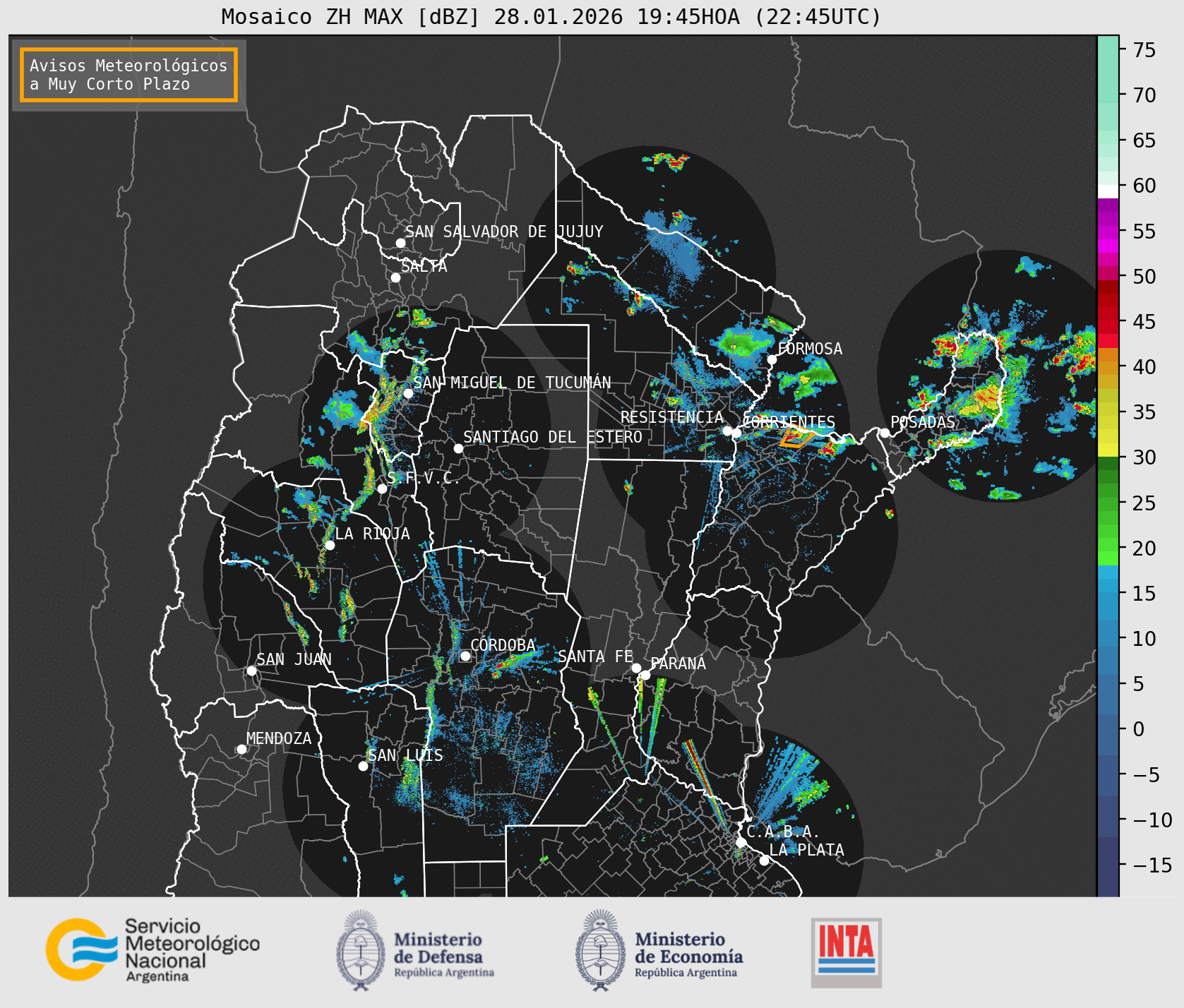The image size is (1184, 1008).
Task: Click the POSADAS city marker dot
Action: pos(885,433)
